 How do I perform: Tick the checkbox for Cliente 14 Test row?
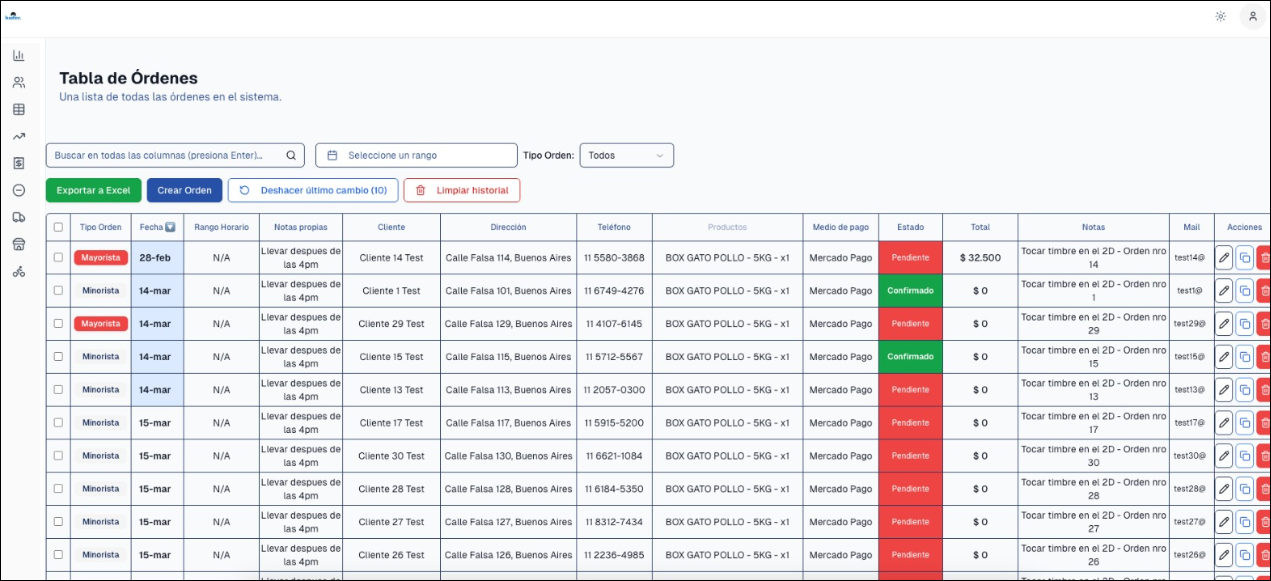(58, 258)
